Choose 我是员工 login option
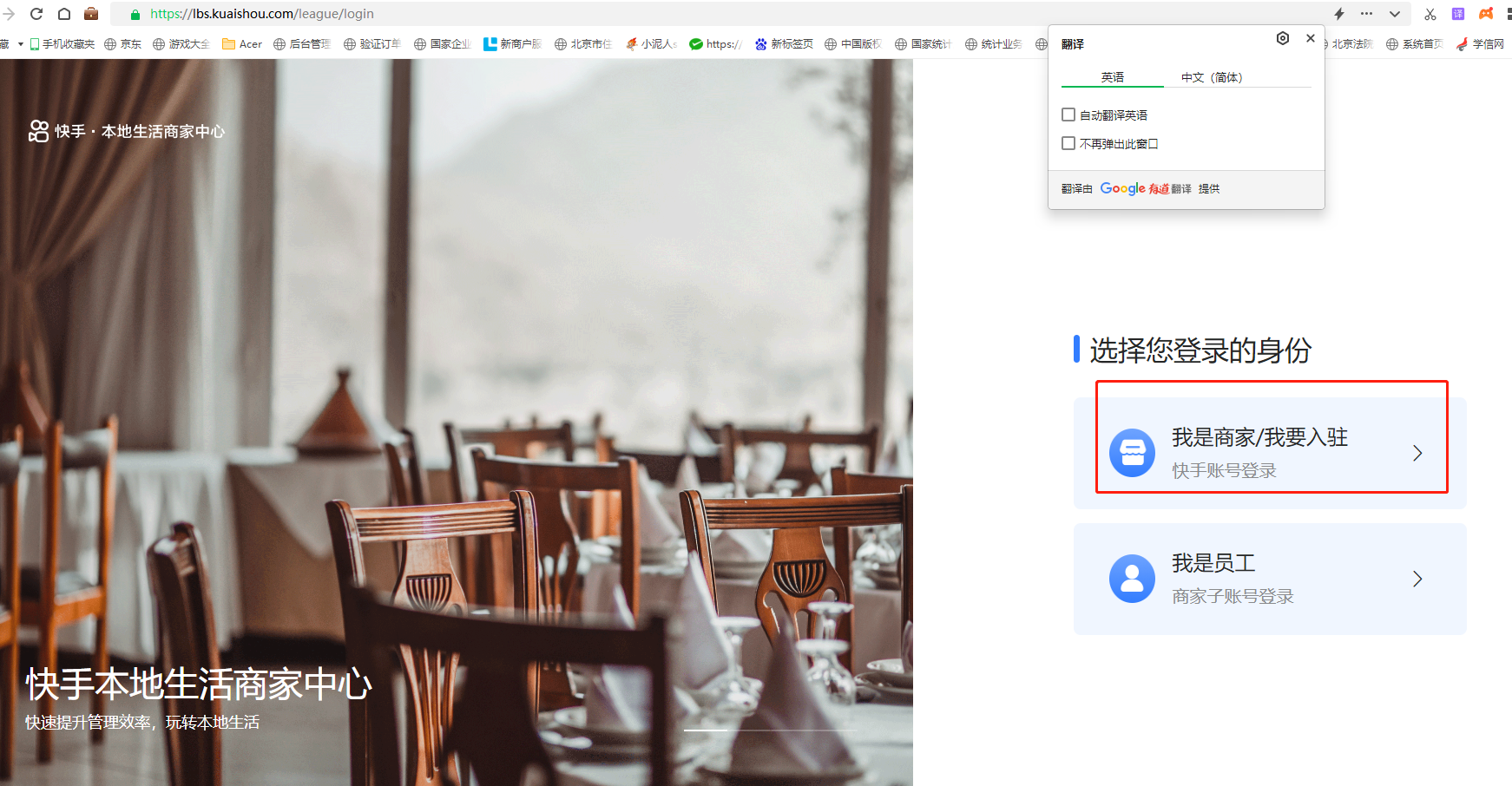This screenshot has width=1512, height=786. coord(1270,579)
